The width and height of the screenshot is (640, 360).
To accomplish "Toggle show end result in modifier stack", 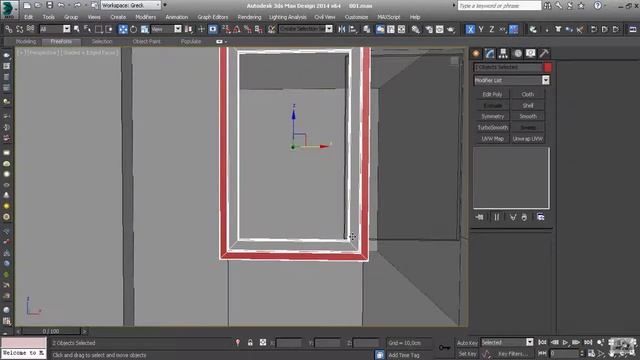I will click(x=496, y=217).
